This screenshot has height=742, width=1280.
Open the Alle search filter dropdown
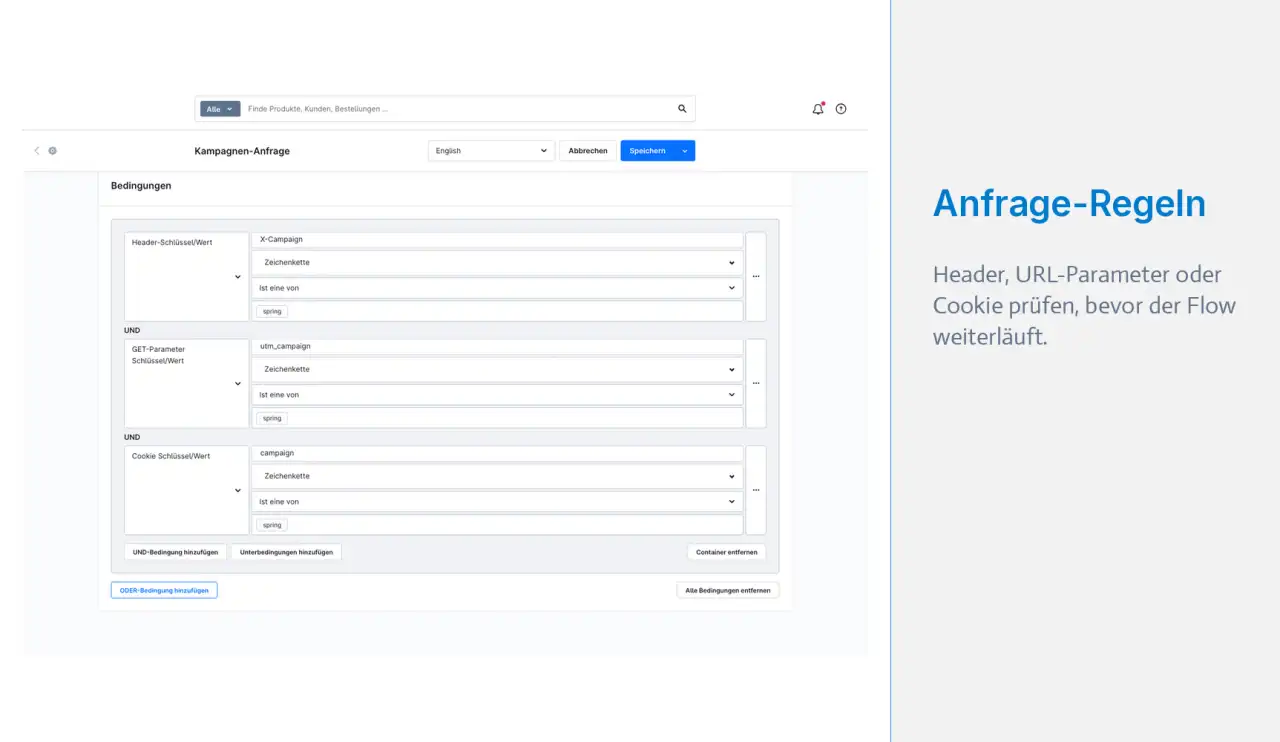(220, 109)
